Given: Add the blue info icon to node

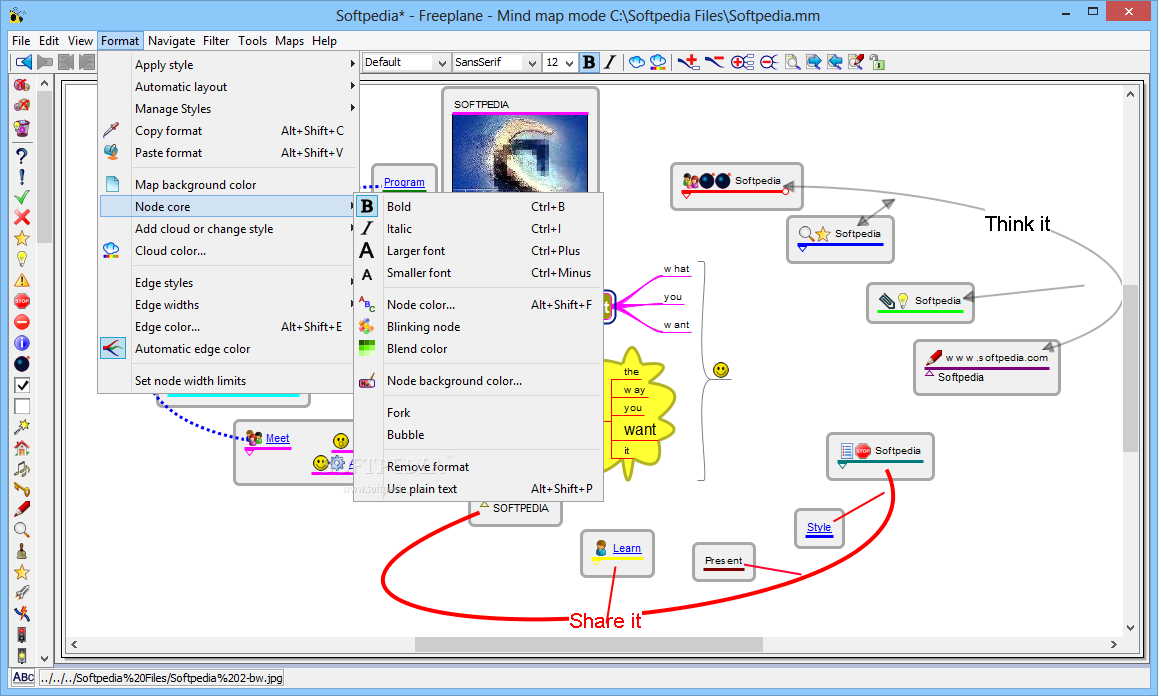Looking at the screenshot, I should (x=22, y=343).
